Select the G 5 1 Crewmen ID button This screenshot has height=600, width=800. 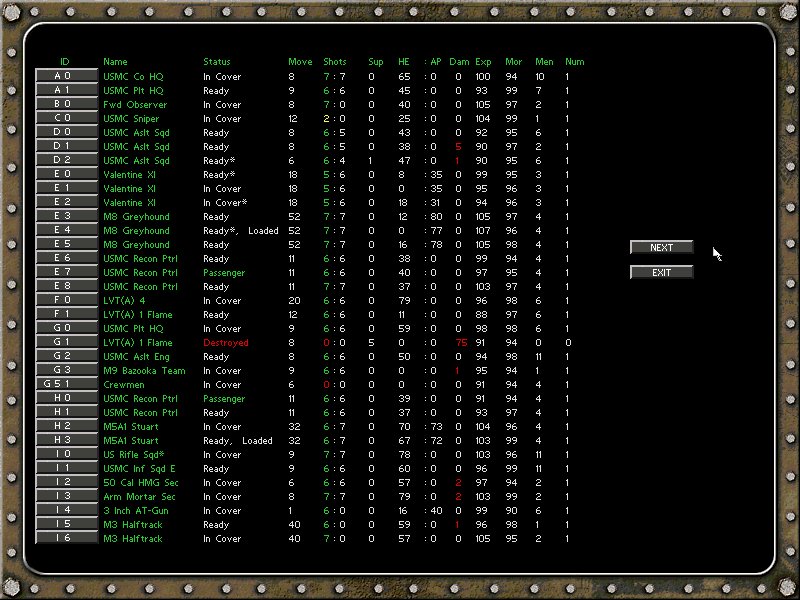pos(66,385)
